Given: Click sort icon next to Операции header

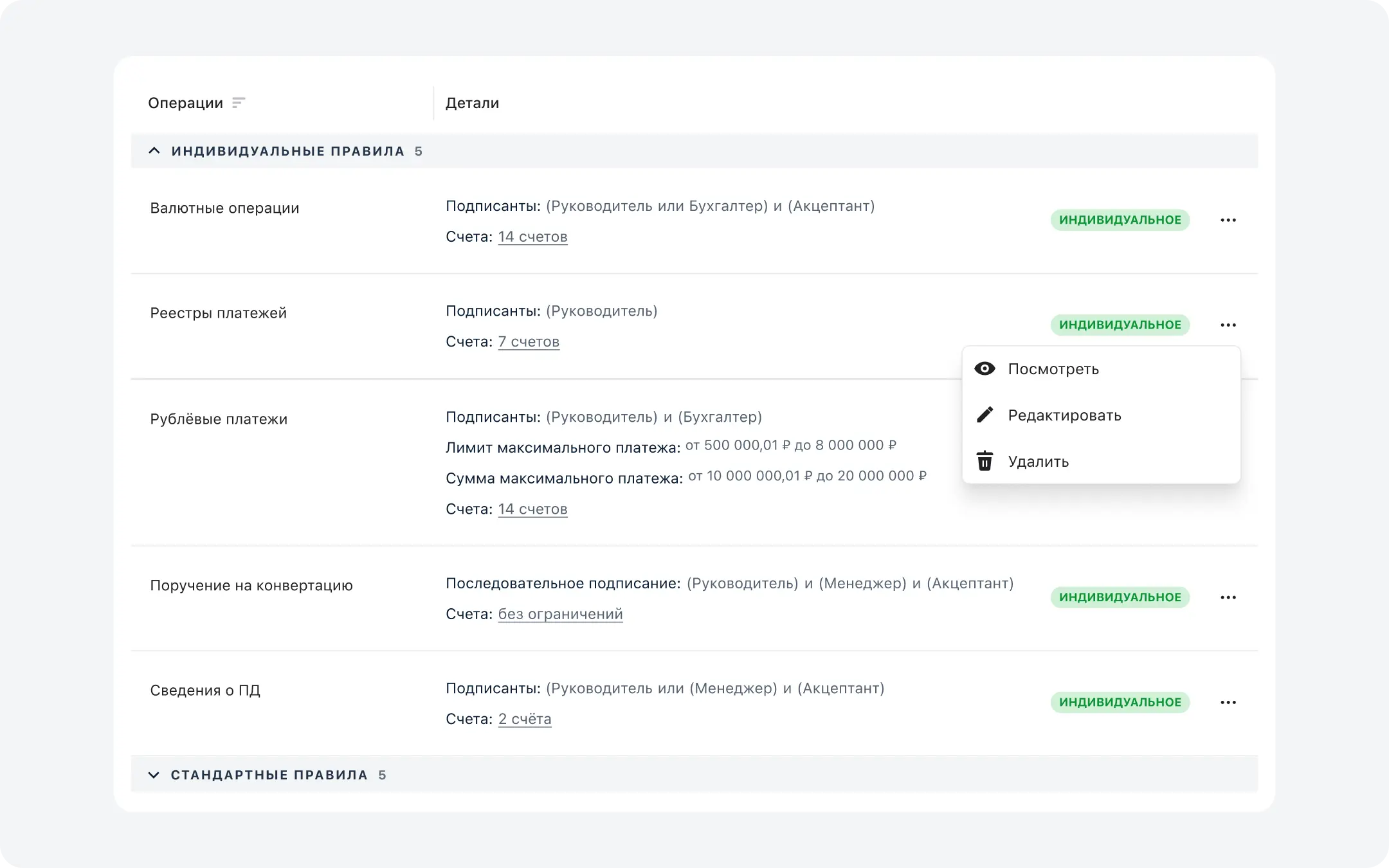Looking at the screenshot, I should (x=239, y=103).
